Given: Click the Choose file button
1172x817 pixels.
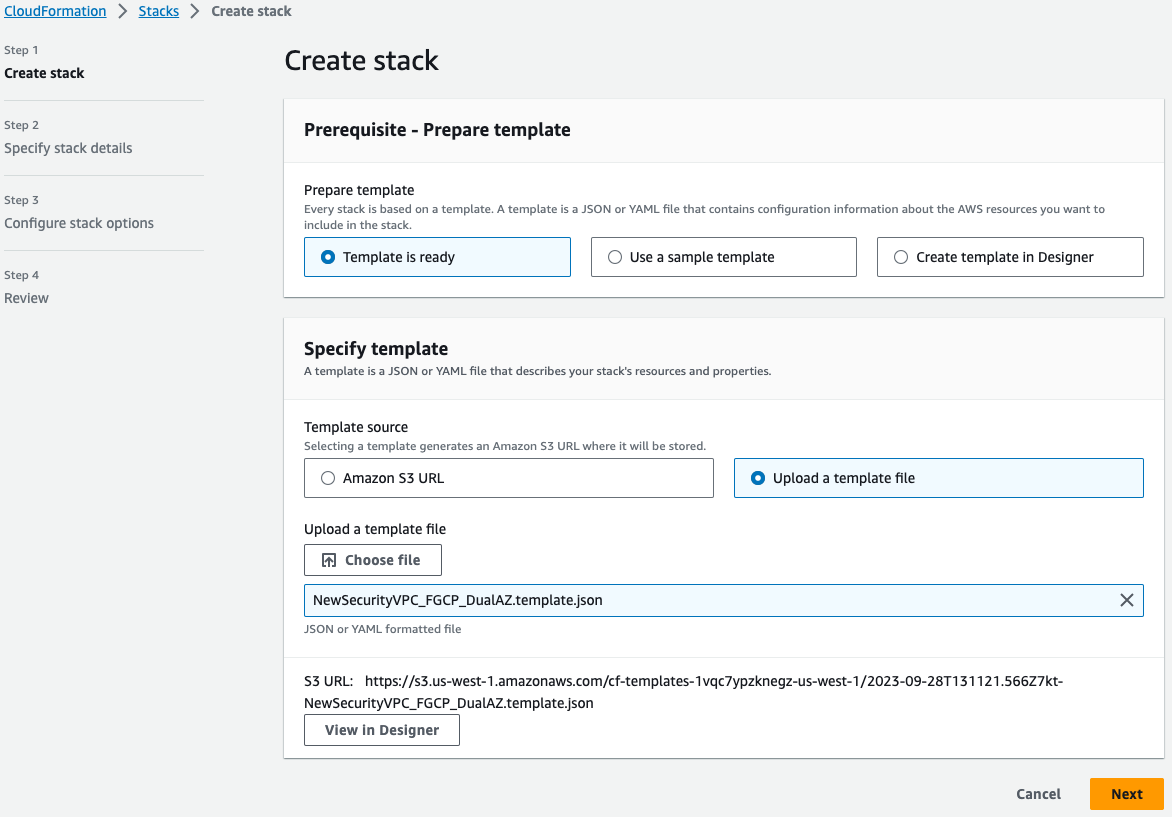Looking at the screenshot, I should pyautogui.click(x=373, y=560).
